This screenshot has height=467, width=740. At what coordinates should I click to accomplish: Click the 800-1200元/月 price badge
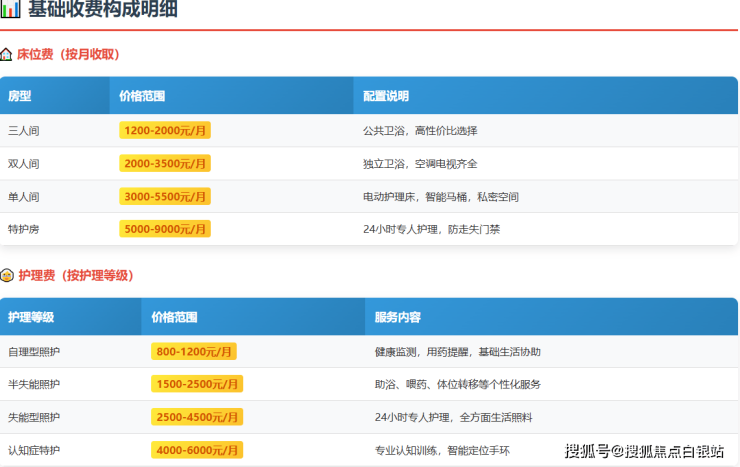(x=194, y=351)
